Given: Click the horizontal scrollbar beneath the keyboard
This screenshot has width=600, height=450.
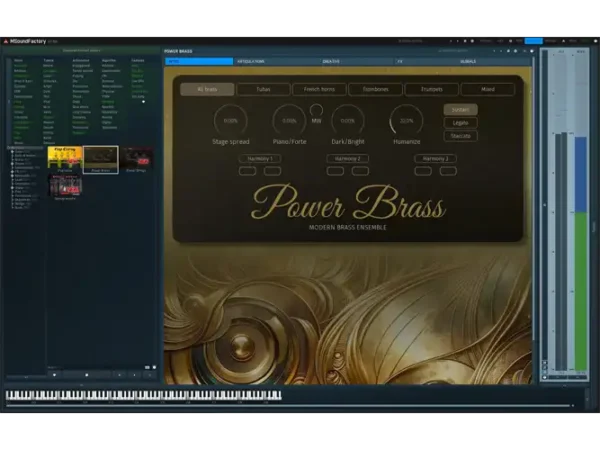Looking at the screenshot, I should pyautogui.click(x=290, y=406).
